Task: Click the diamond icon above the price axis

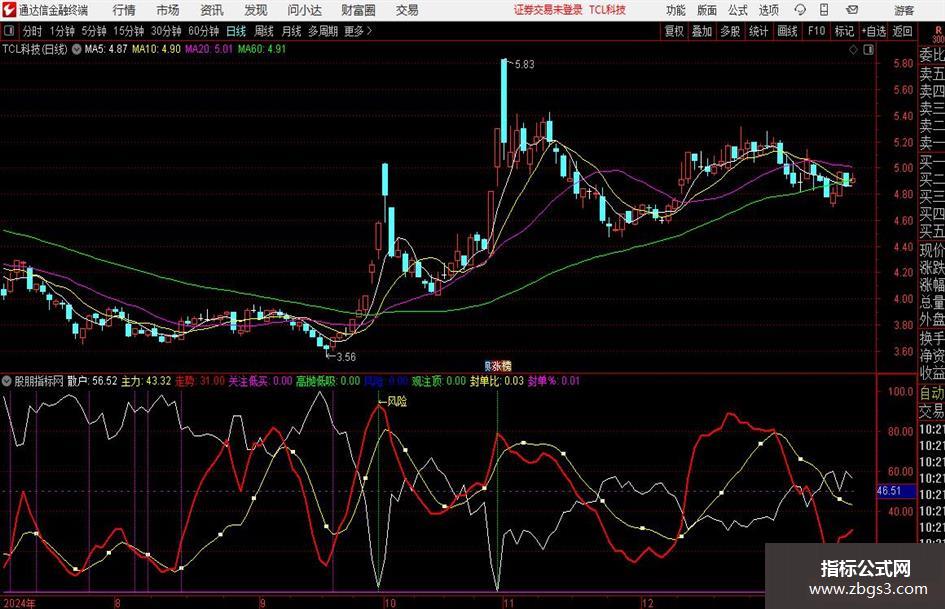Action: coord(853,49)
